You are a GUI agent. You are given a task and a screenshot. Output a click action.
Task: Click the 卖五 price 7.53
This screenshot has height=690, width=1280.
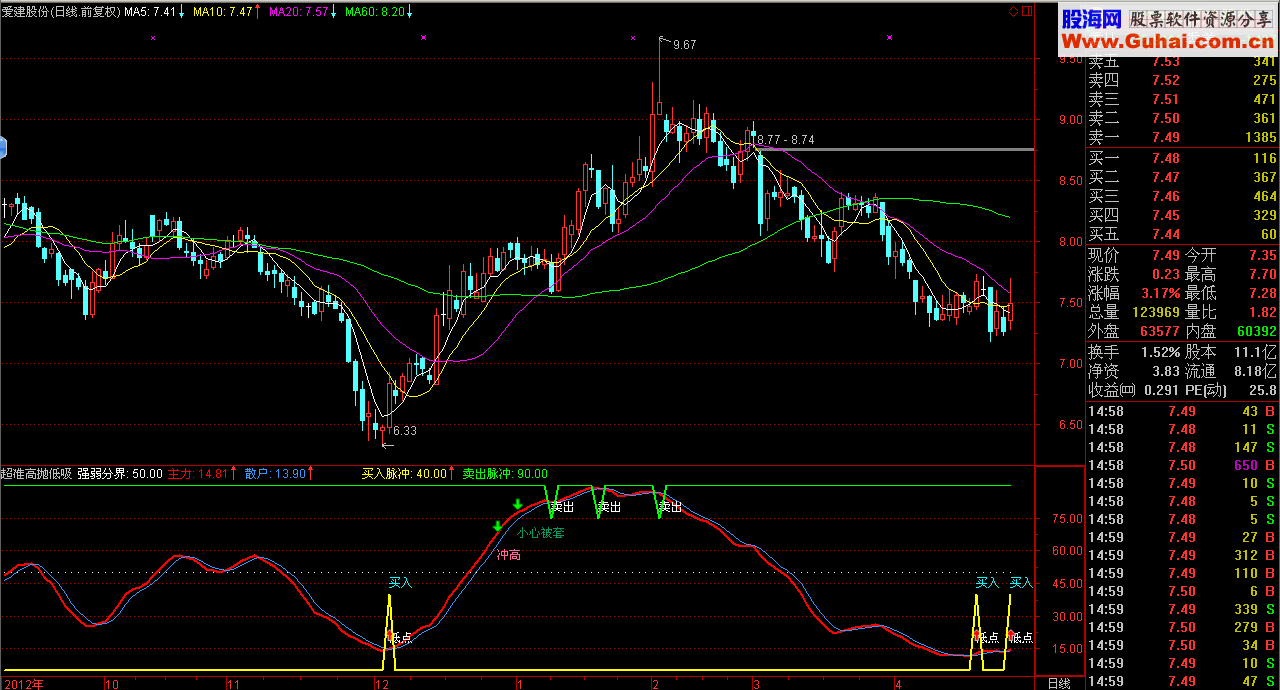(1165, 63)
